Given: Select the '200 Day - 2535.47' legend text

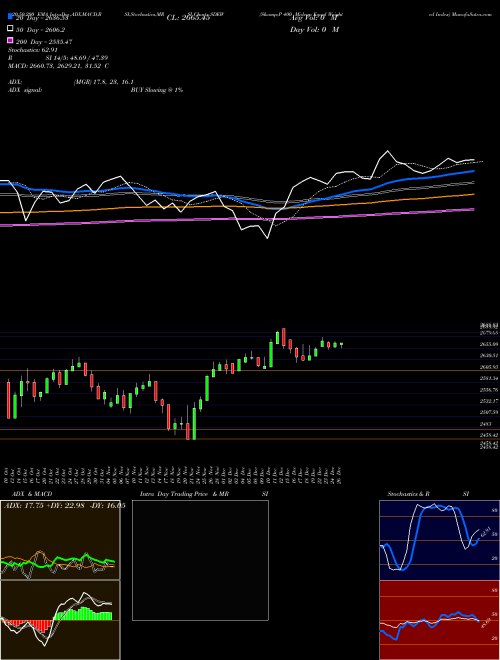Looking at the screenshot, I should (44, 42).
